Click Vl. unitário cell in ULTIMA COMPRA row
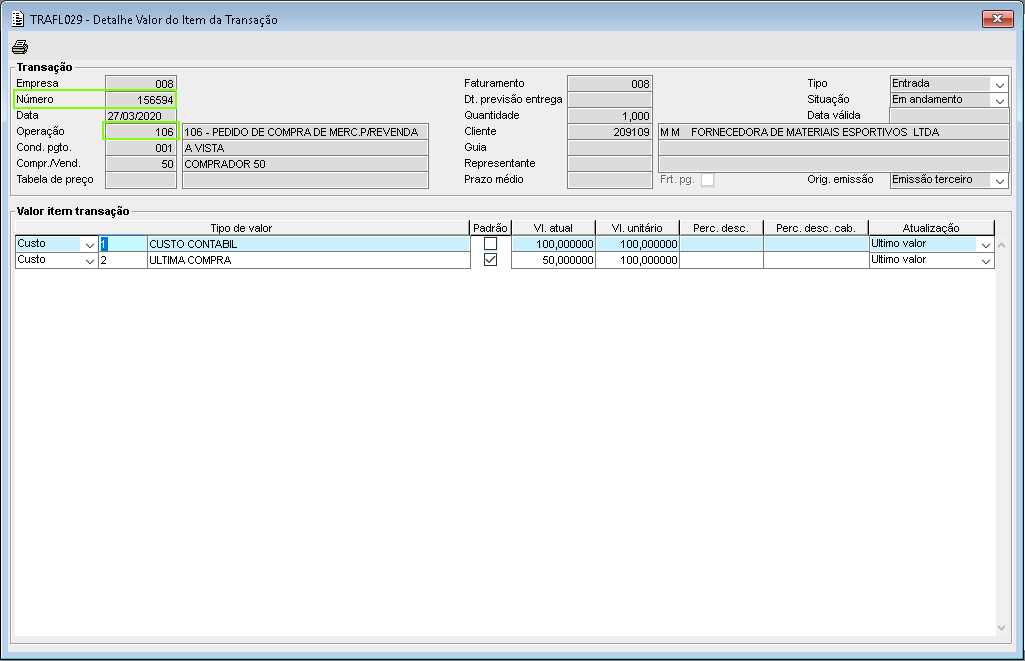Image resolution: width=1025 pixels, height=661 pixels. click(x=637, y=260)
